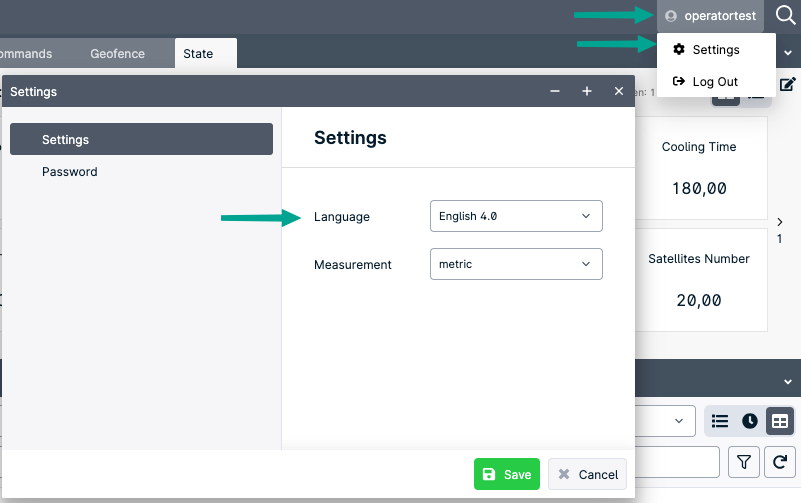Switch to the State tab
Screen dimensions: 801x503
[198, 54]
